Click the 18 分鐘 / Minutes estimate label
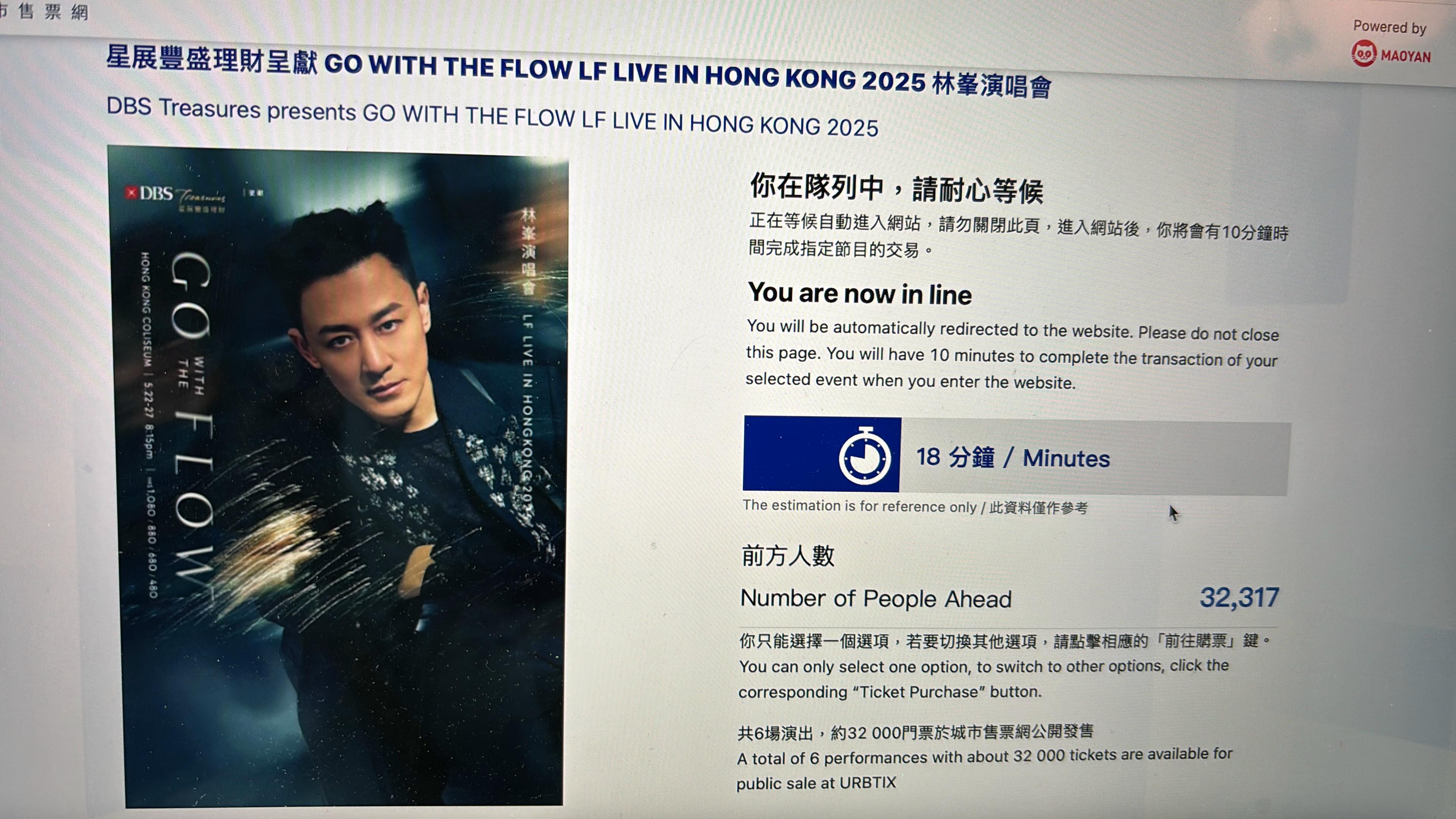 pos(1013,457)
